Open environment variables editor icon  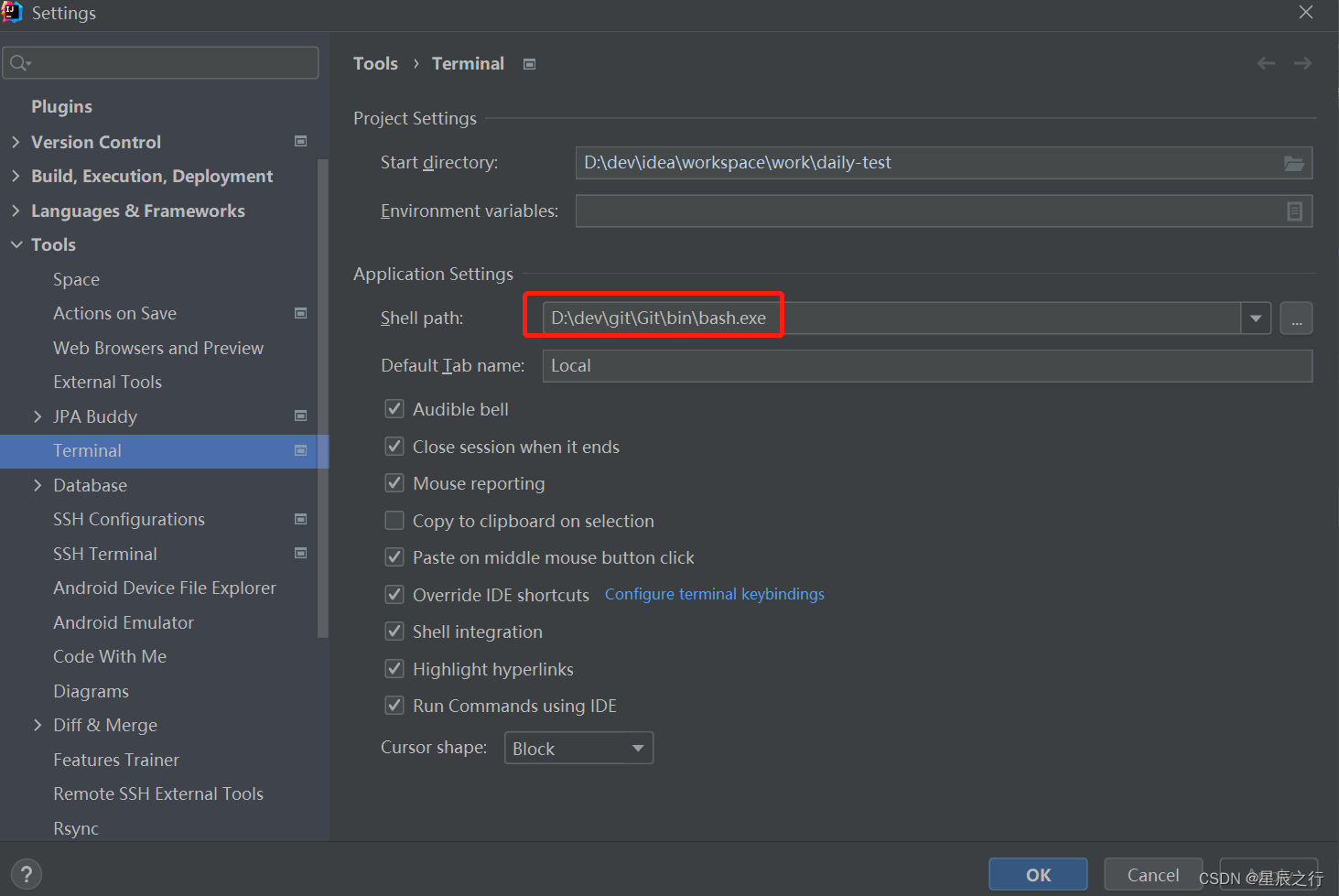point(1294,211)
